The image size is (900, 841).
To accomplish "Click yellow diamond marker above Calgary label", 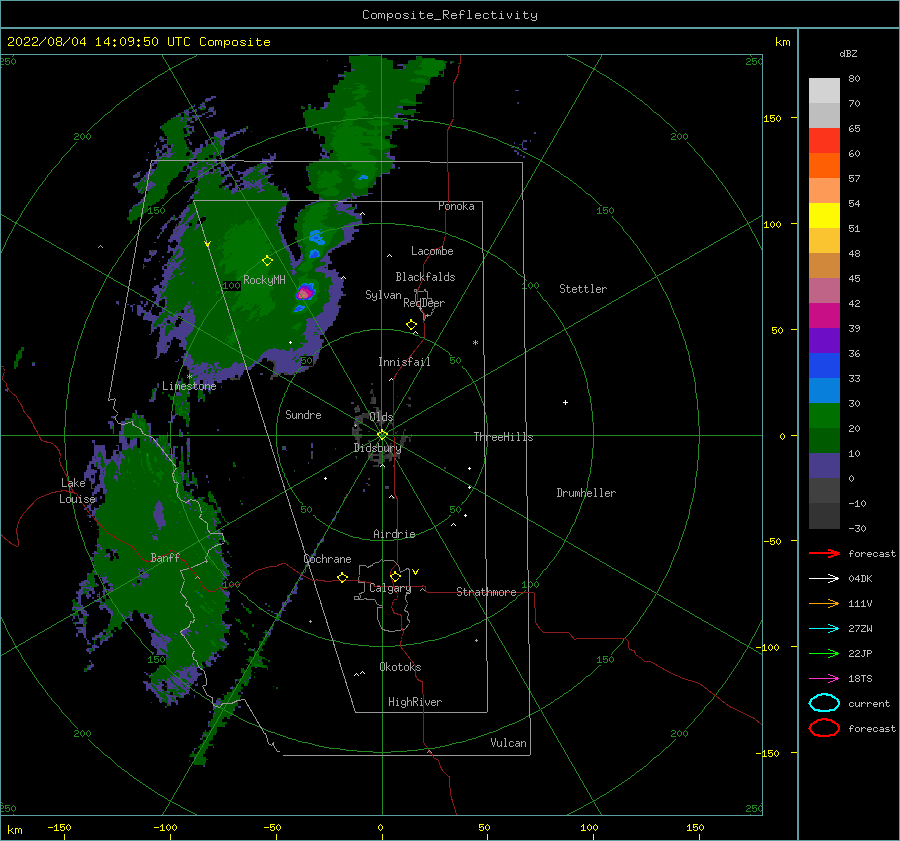I will pos(395,576).
